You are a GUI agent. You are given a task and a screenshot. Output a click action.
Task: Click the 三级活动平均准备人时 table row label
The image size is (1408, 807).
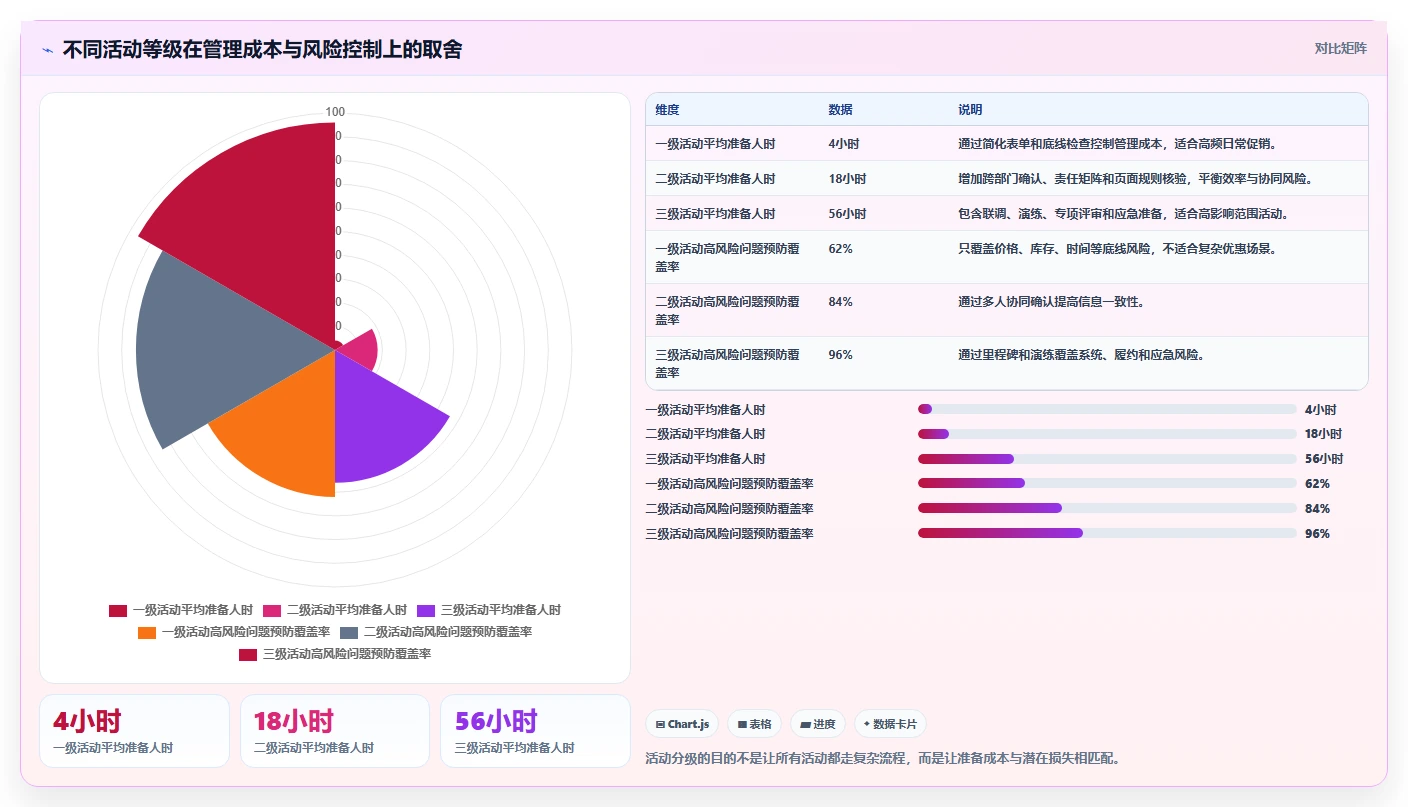(715, 214)
